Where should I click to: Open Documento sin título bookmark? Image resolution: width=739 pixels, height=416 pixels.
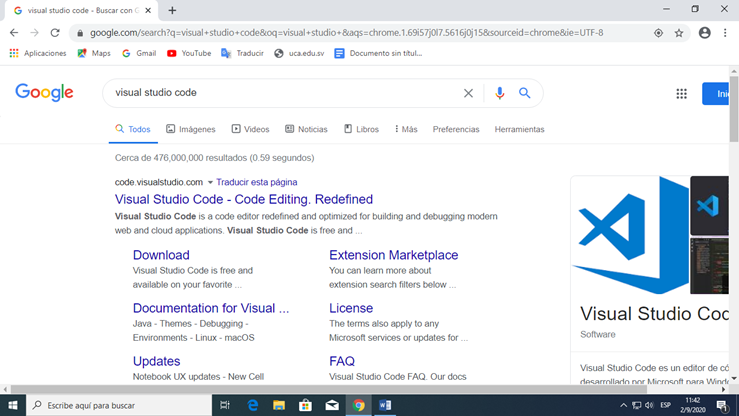click(378, 53)
